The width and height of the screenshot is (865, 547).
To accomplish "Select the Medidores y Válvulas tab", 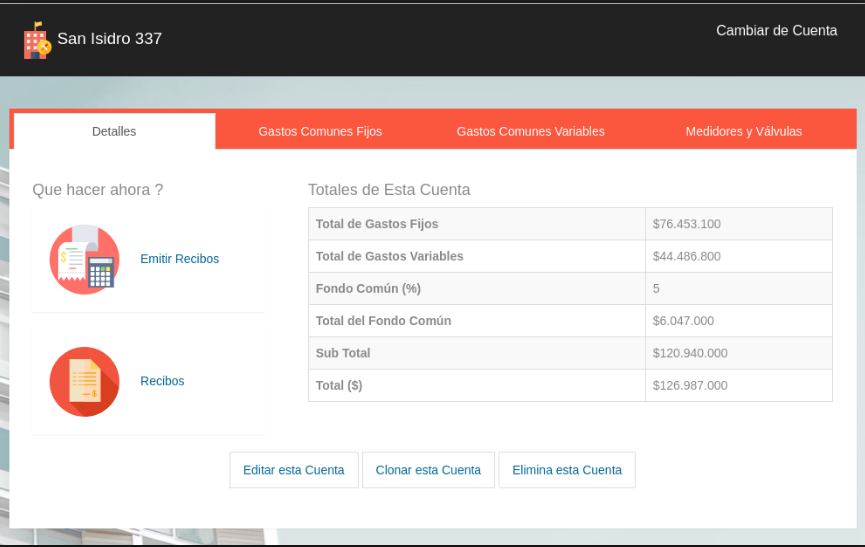I will click(x=744, y=131).
